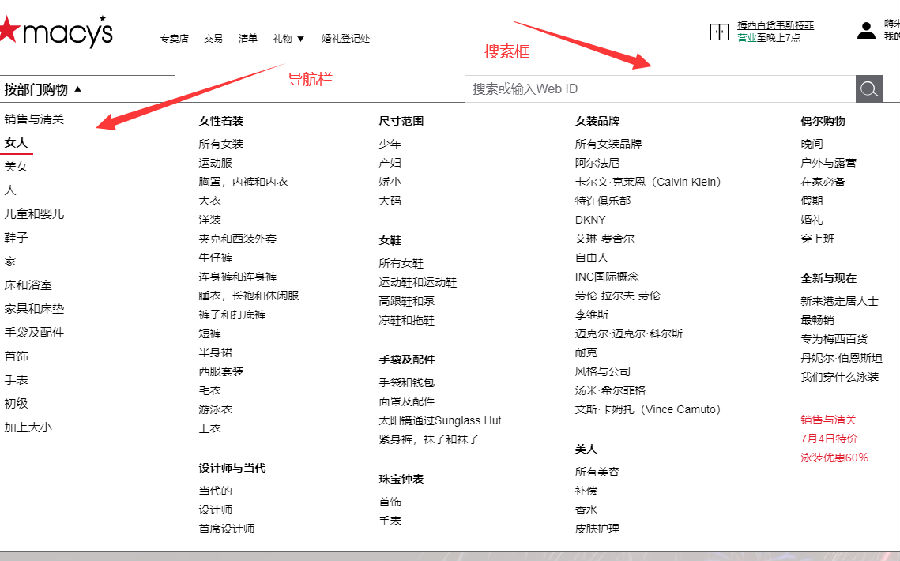Open 交易 in top menu
900x561 pixels.
[213, 38]
